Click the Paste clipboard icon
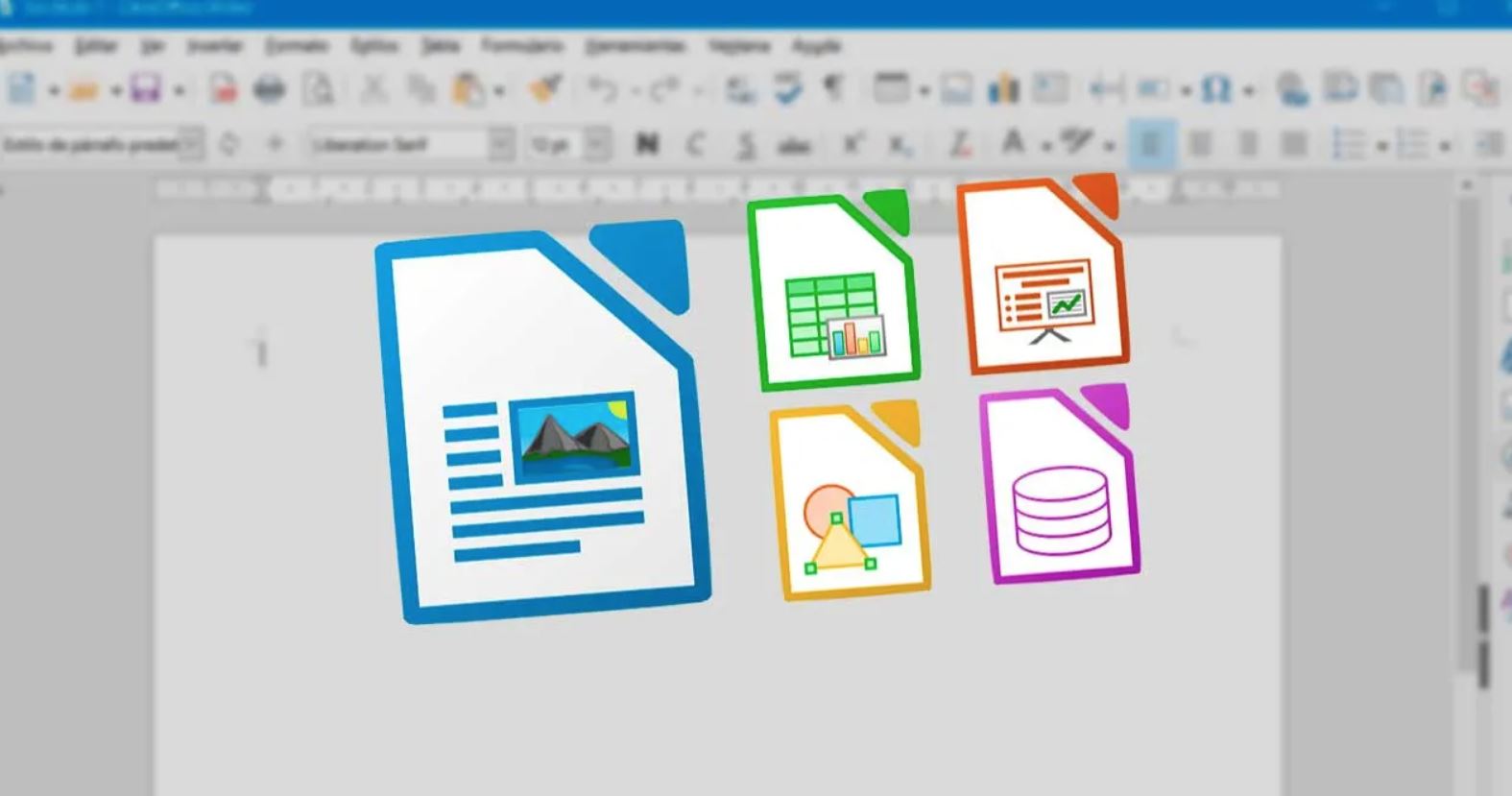 [x=468, y=90]
